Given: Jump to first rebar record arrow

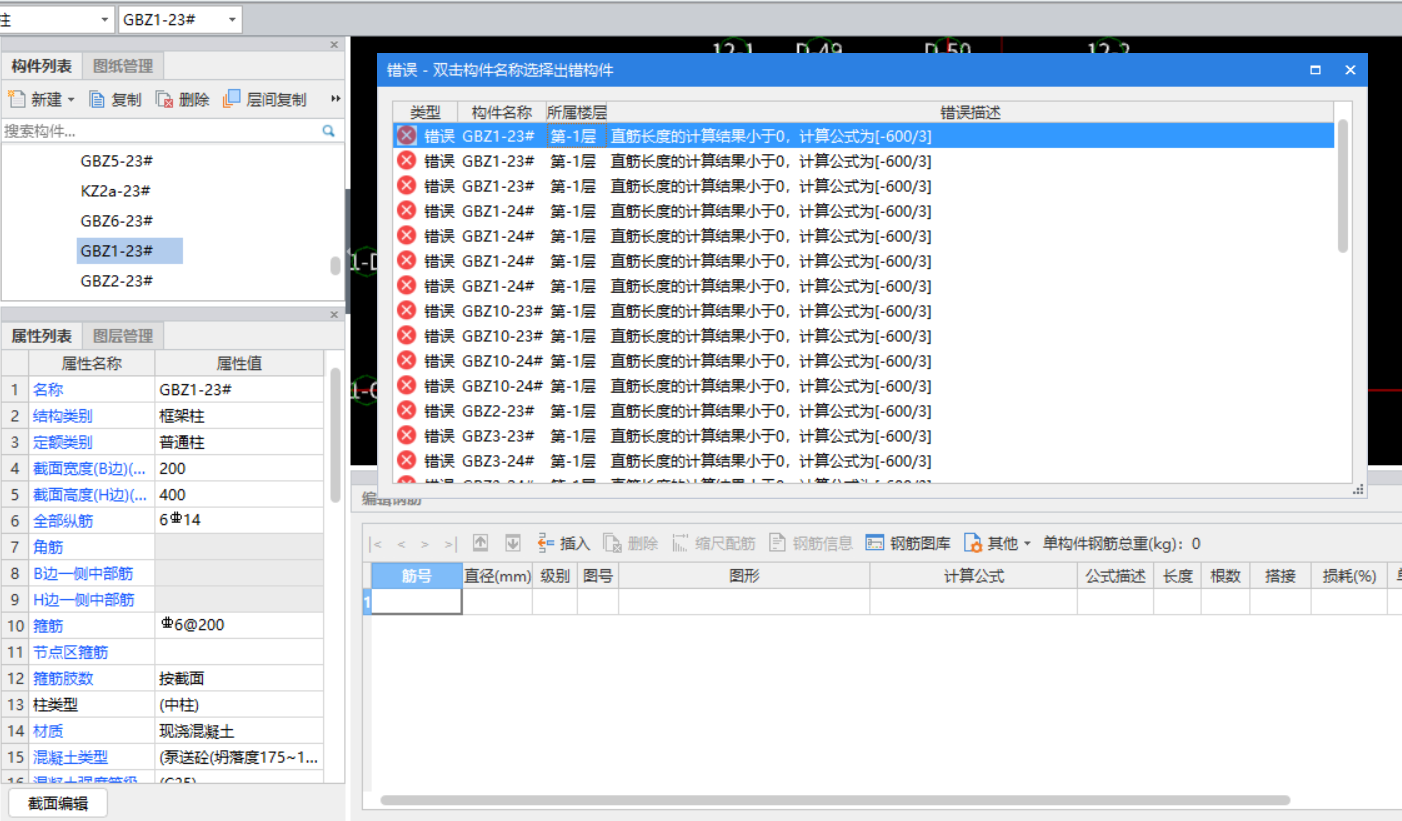Looking at the screenshot, I should pyautogui.click(x=376, y=544).
